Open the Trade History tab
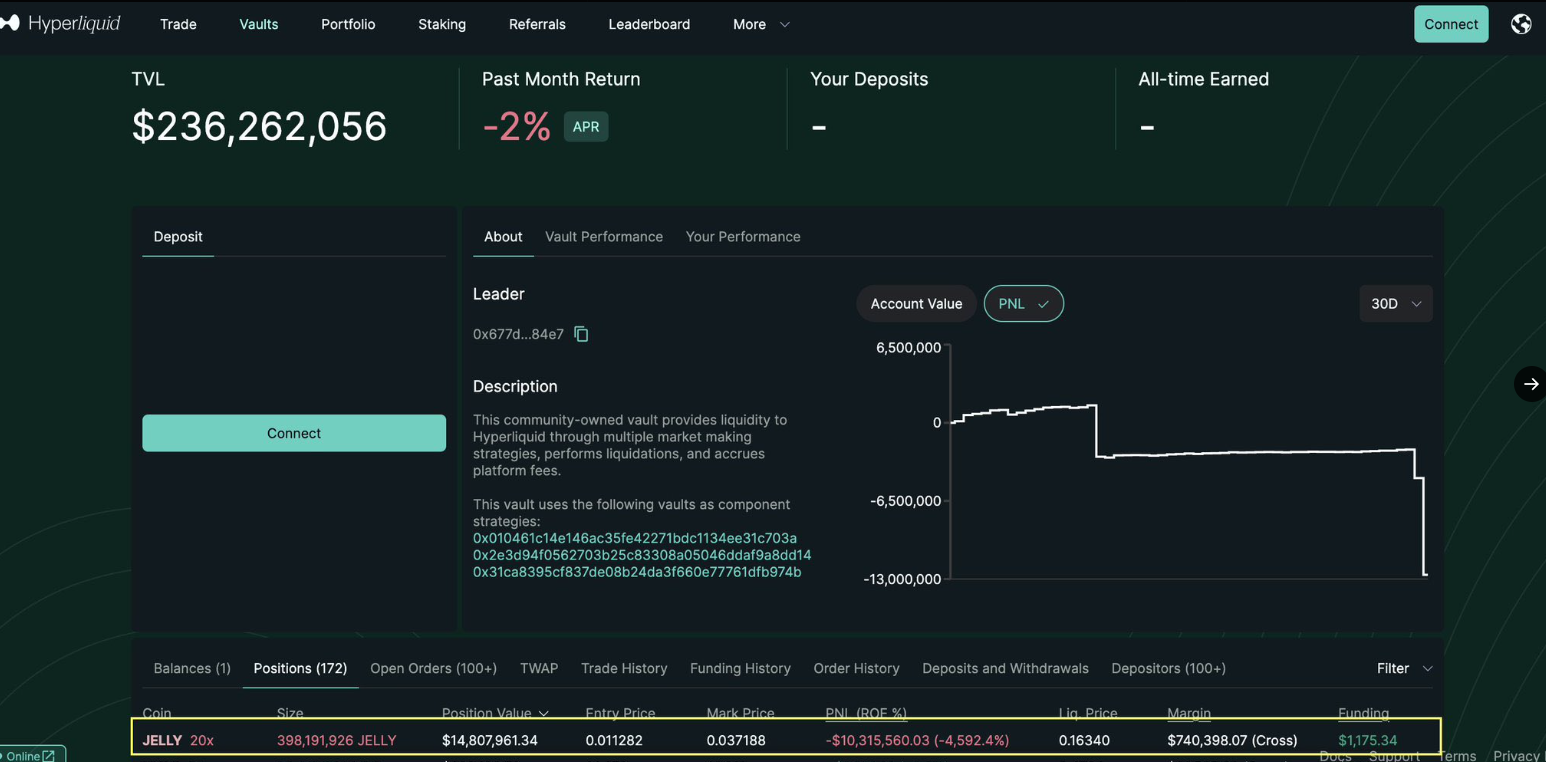 coord(624,668)
